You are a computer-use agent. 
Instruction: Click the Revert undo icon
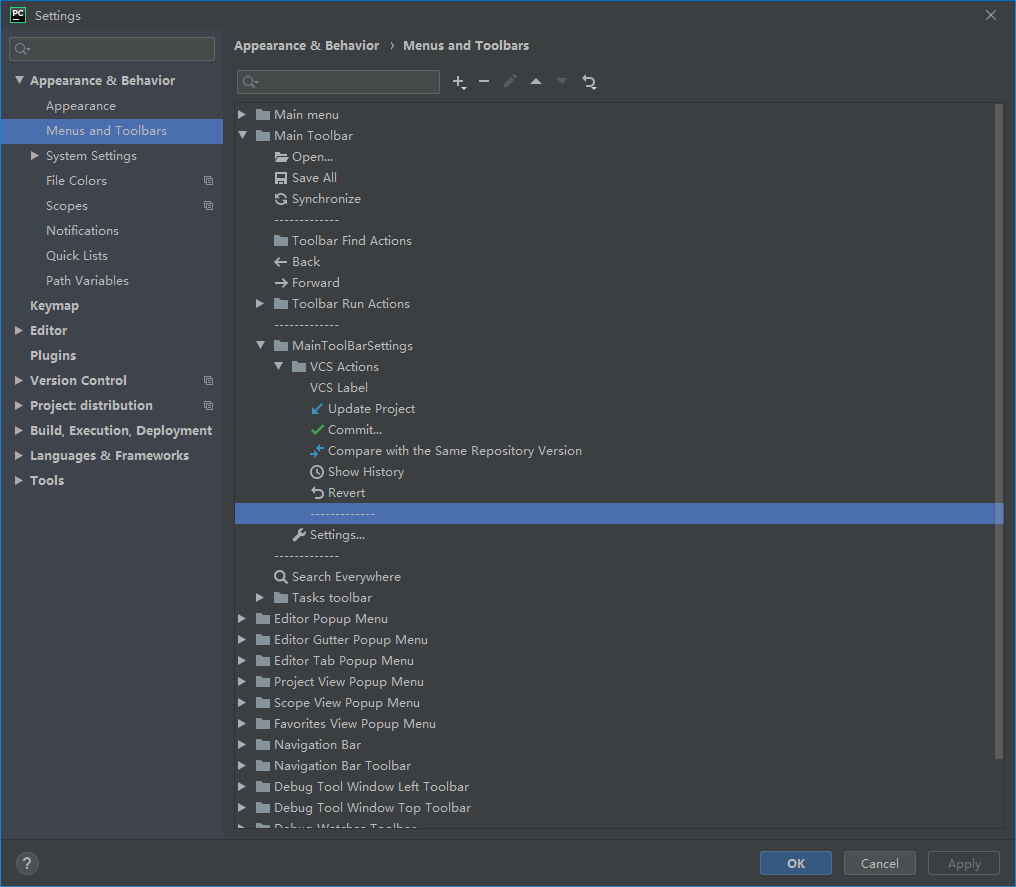[x=317, y=493]
